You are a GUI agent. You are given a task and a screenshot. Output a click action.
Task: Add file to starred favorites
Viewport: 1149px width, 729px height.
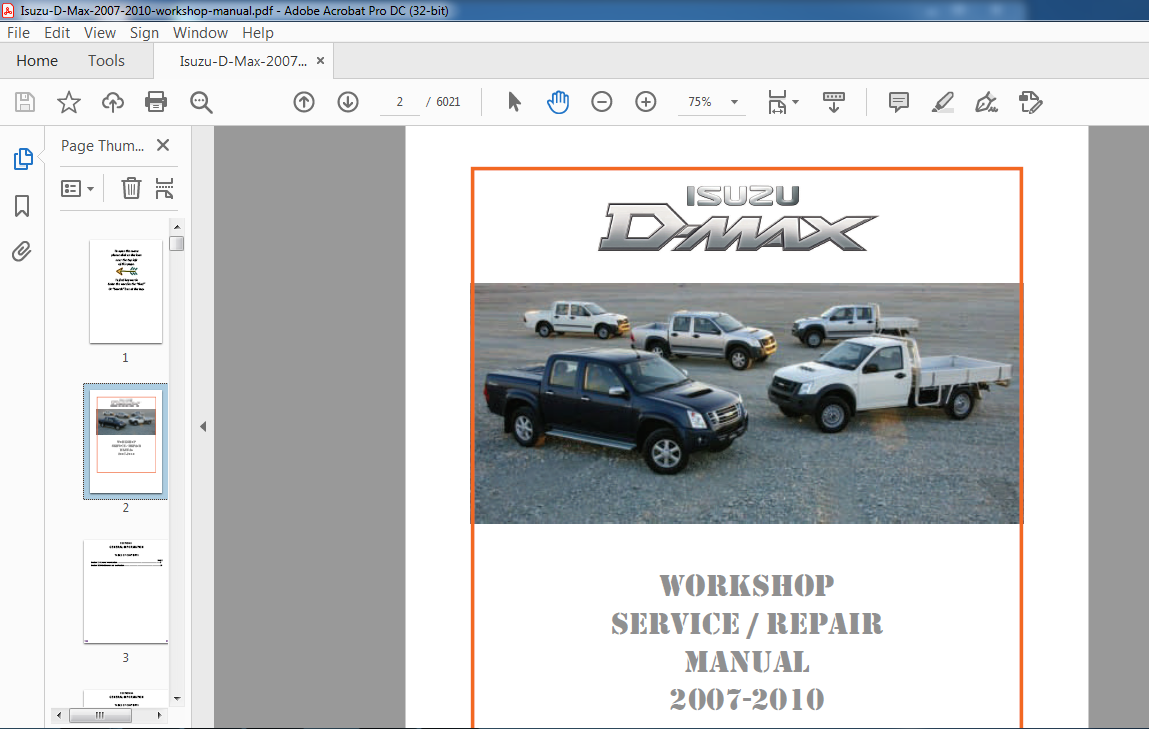(69, 102)
